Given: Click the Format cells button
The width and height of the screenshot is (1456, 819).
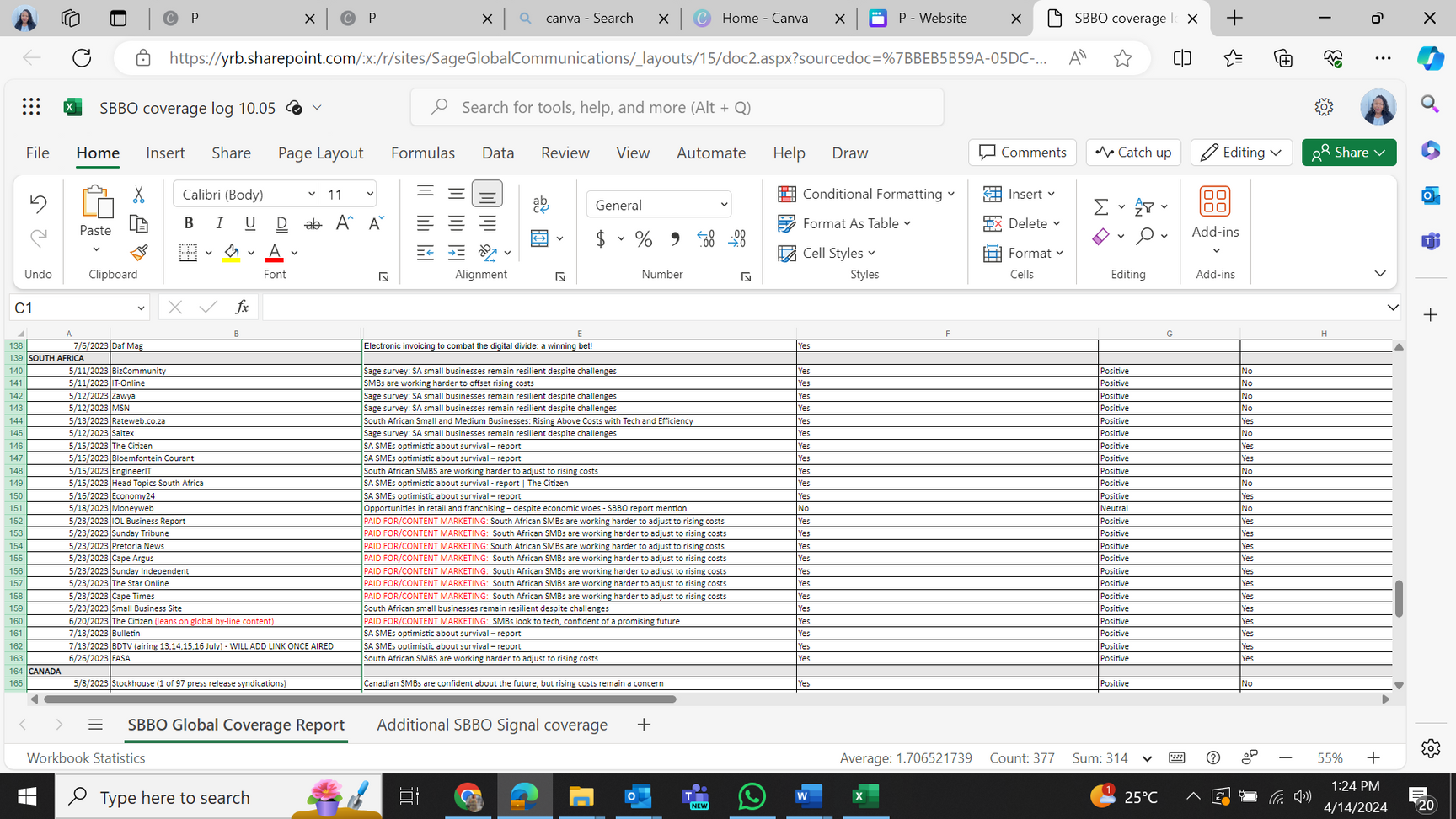Looking at the screenshot, I should [x=1023, y=253].
